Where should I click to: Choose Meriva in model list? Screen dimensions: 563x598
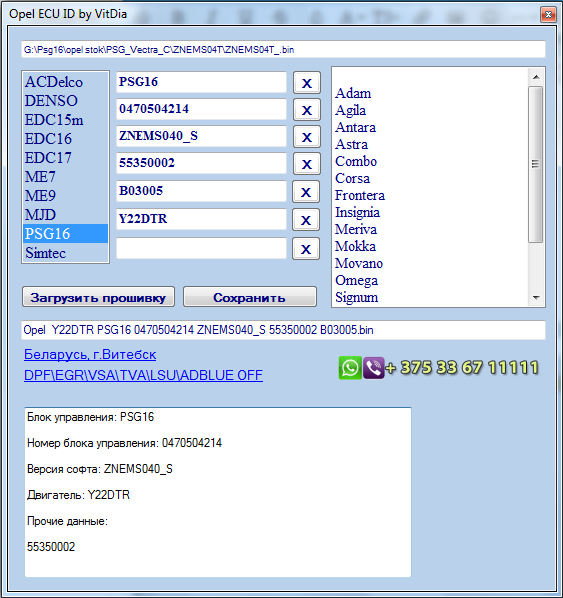tap(356, 229)
